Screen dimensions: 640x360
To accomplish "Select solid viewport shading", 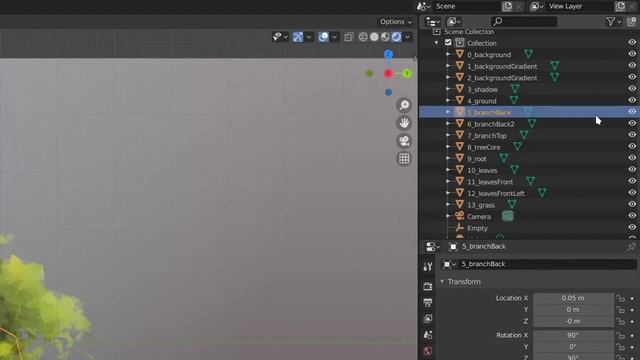I will pyautogui.click(x=374, y=37).
